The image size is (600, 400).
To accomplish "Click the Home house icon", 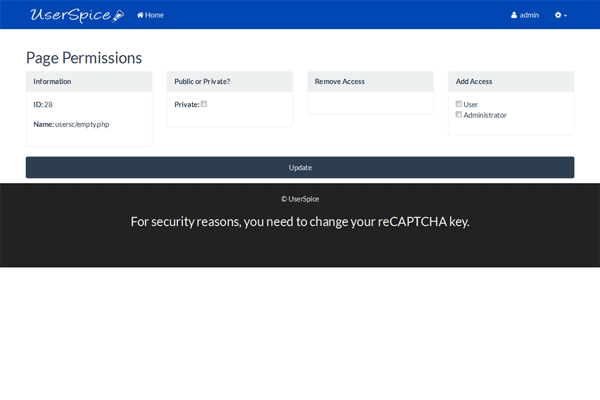I will point(140,15).
